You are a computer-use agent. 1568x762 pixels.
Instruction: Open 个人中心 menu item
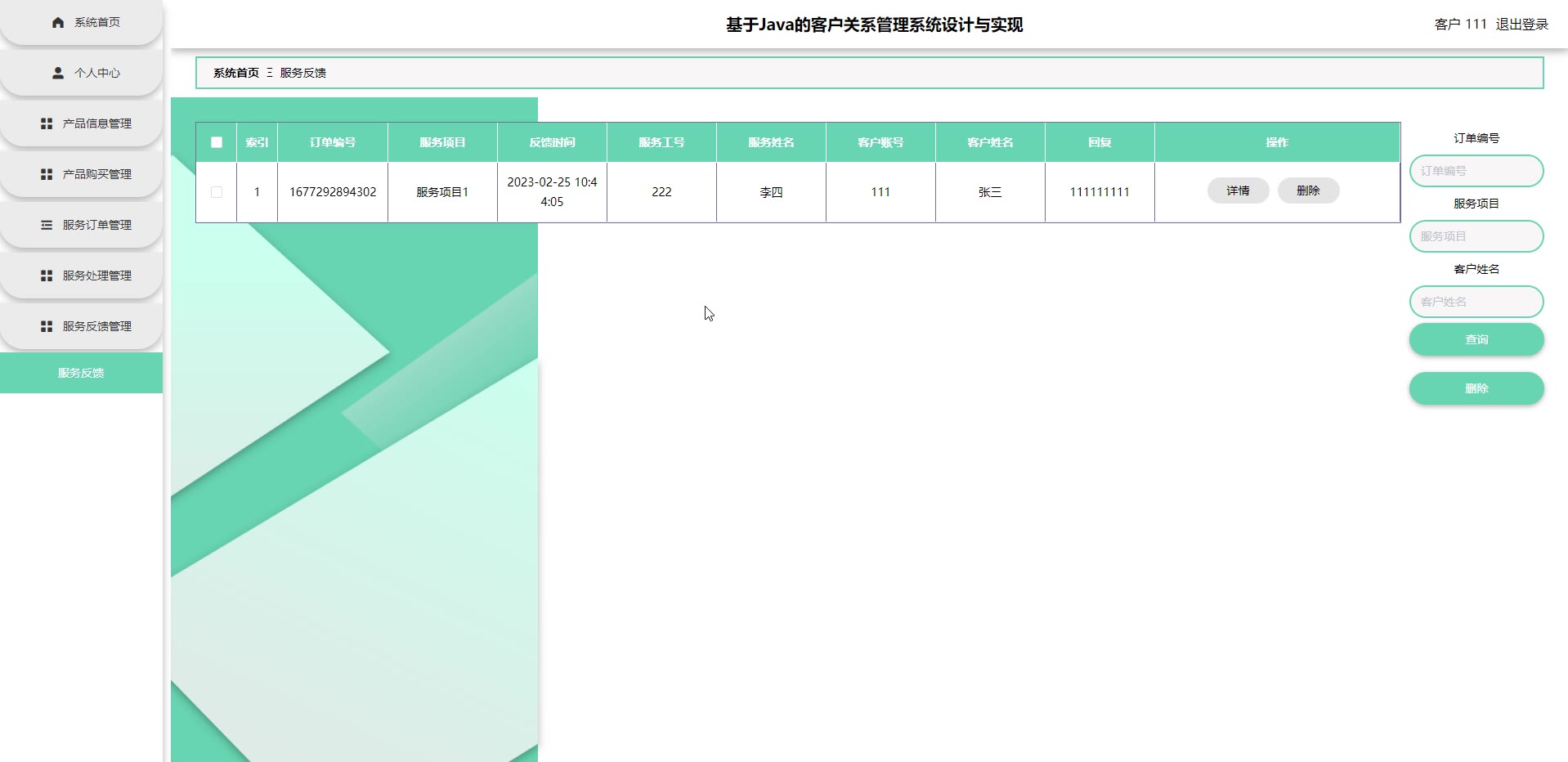click(81, 73)
